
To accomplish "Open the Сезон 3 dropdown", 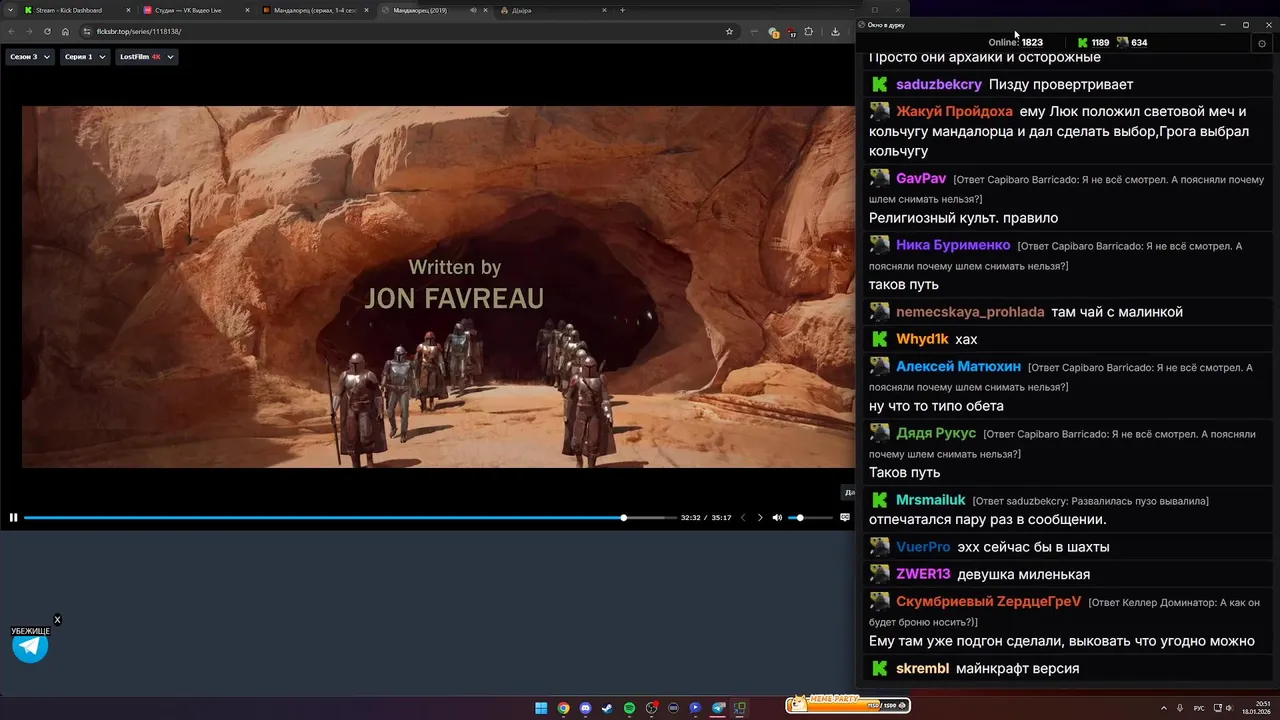I will pos(30,57).
